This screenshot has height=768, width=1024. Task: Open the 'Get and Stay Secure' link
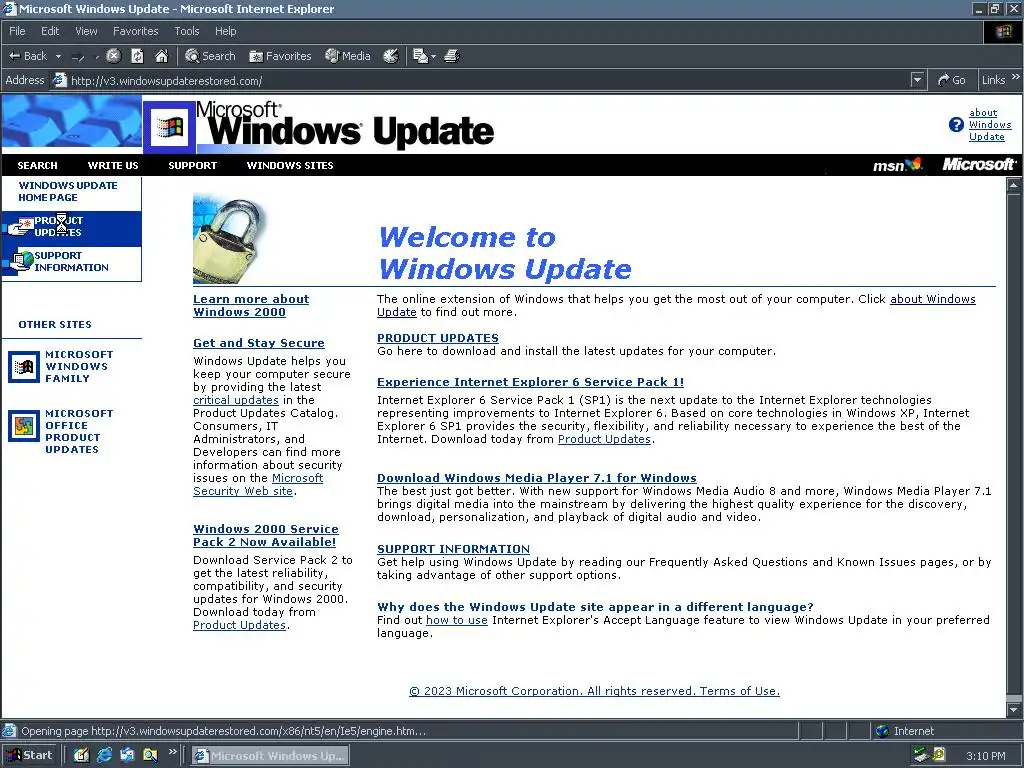click(x=259, y=343)
